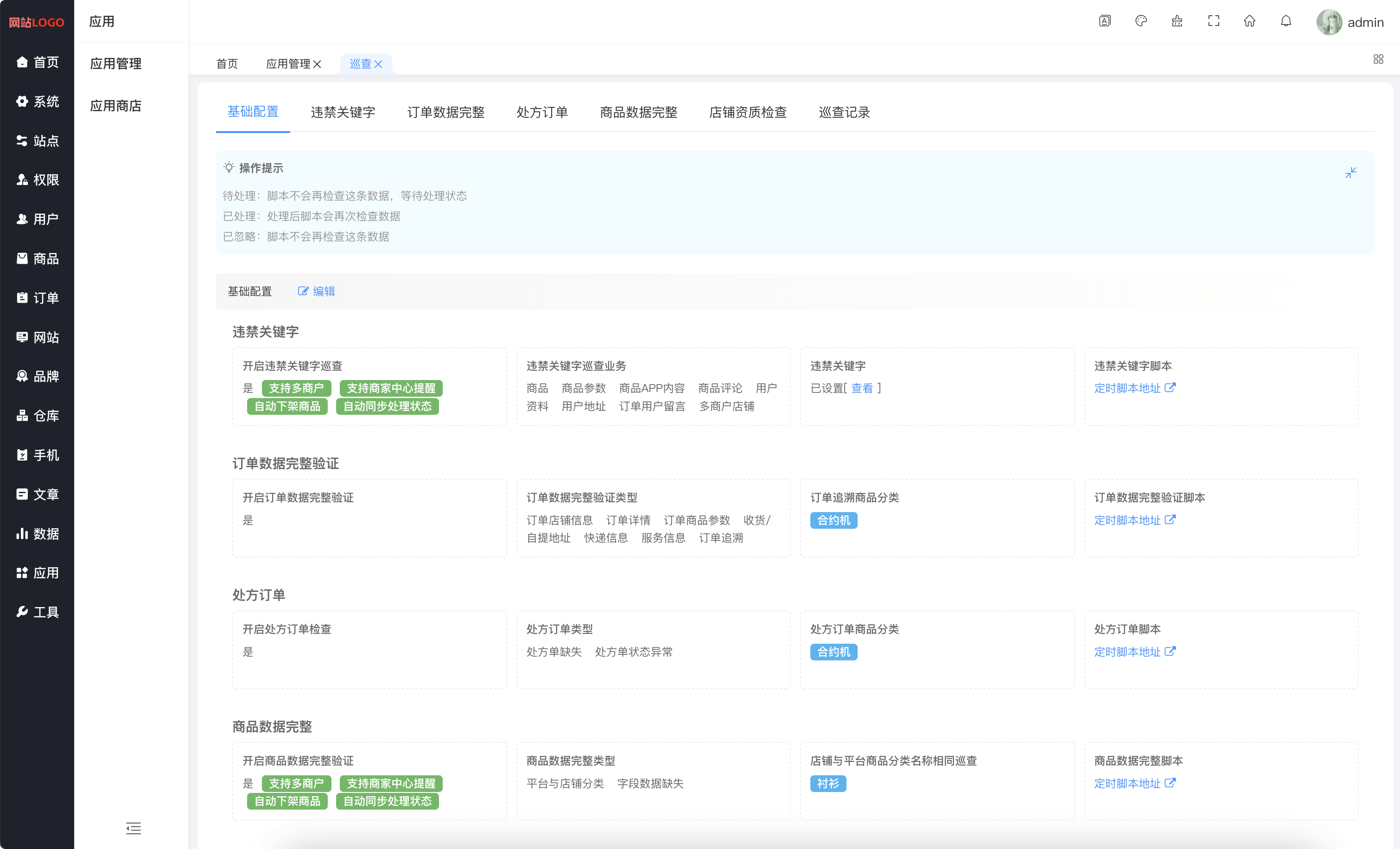Open 商品 in the left sidebar

point(38,259)
